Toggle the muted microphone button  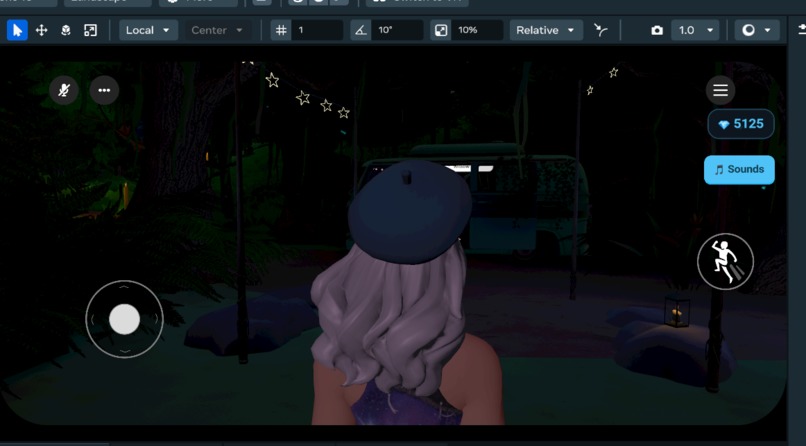click(x=64, y=90)
